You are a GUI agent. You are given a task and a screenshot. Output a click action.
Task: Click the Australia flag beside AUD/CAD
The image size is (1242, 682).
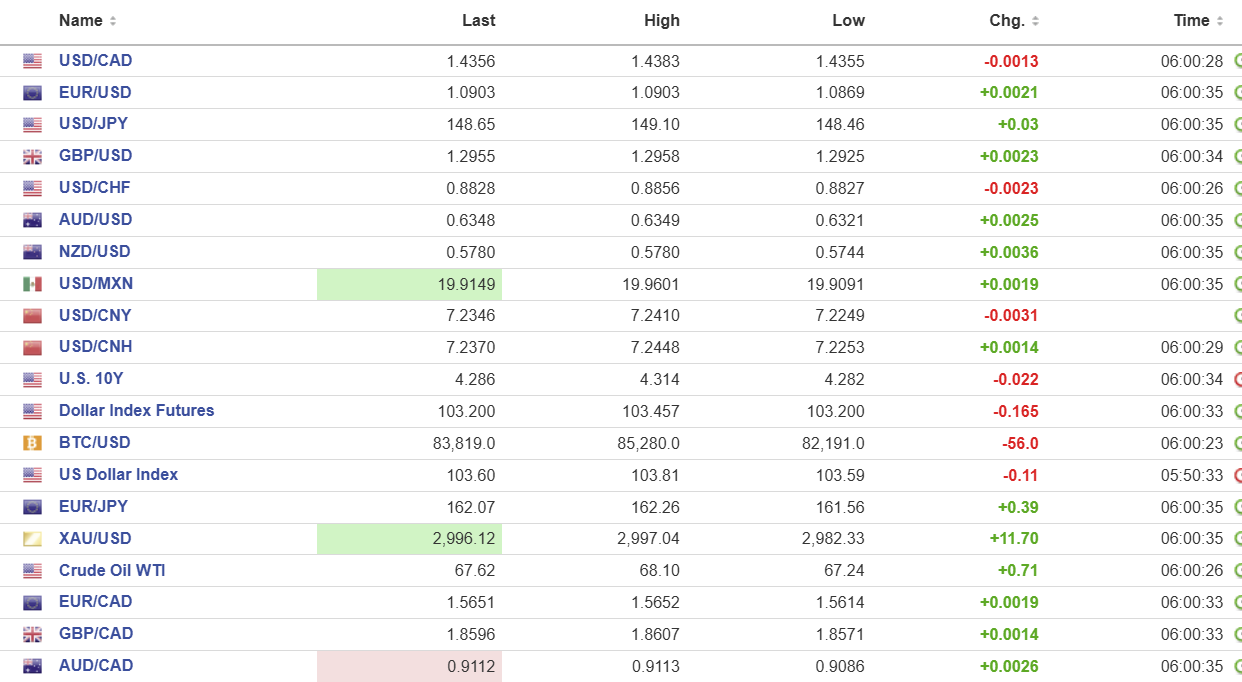[x=33, y=666]
